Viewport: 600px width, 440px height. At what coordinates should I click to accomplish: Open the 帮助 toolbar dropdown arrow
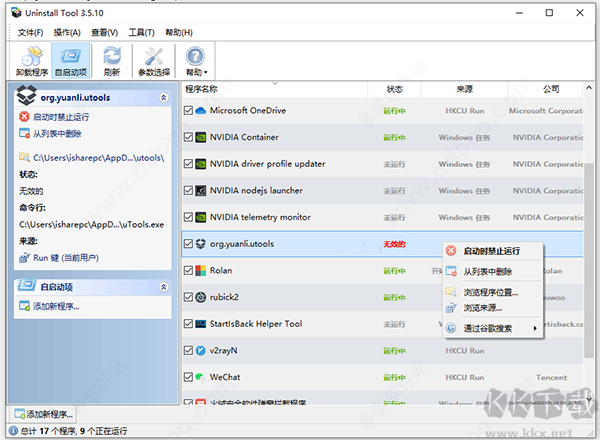coord(205,72)
